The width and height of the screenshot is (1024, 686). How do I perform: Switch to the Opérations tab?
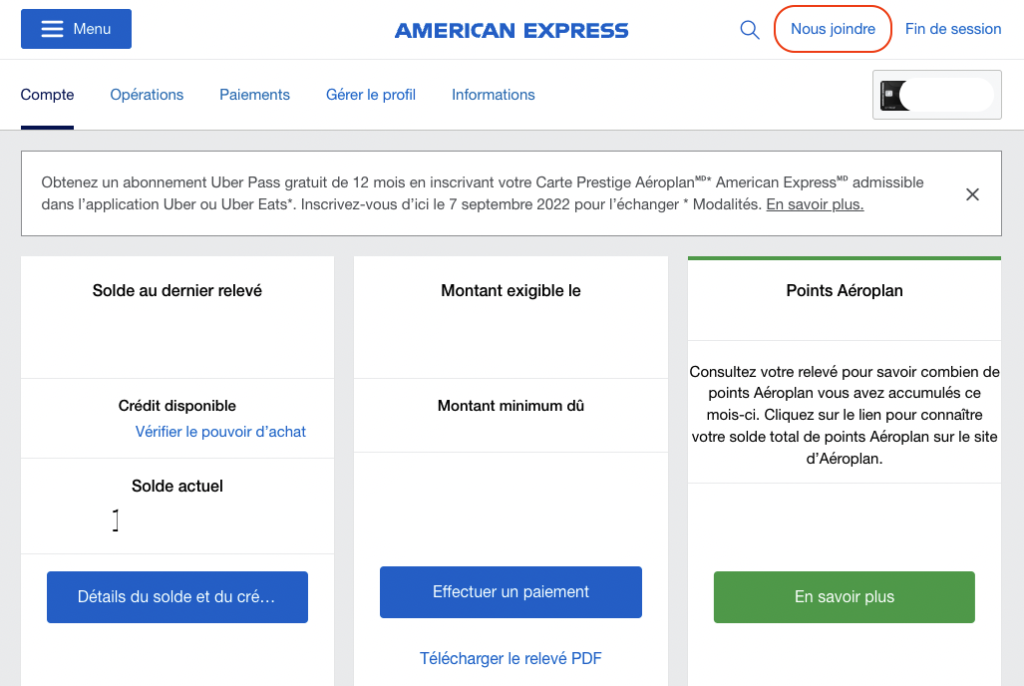click(146, 94)
